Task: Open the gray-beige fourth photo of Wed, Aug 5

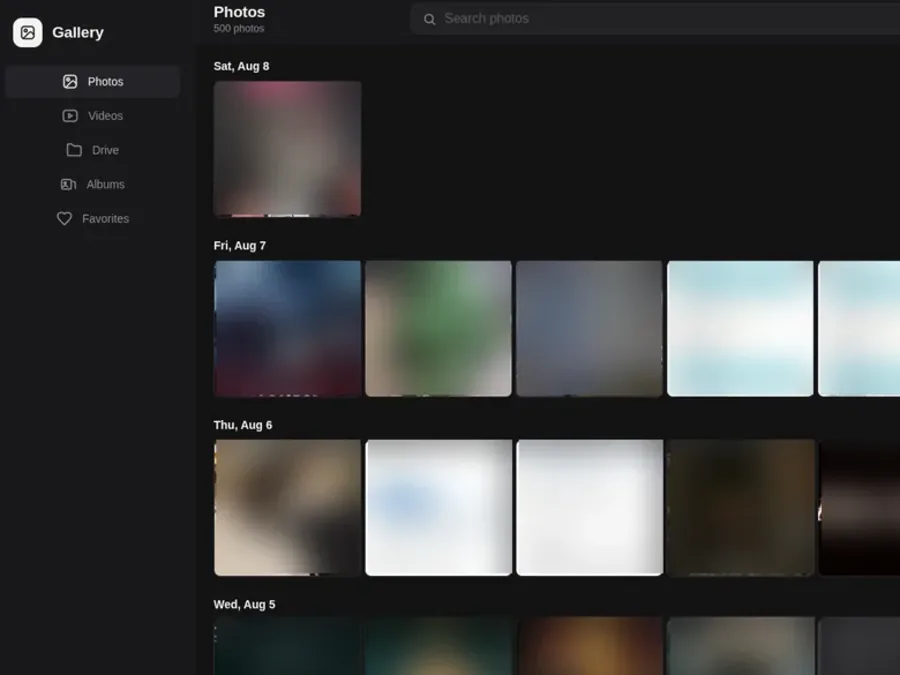Action: pyautogui.click(x=740, y=646)
